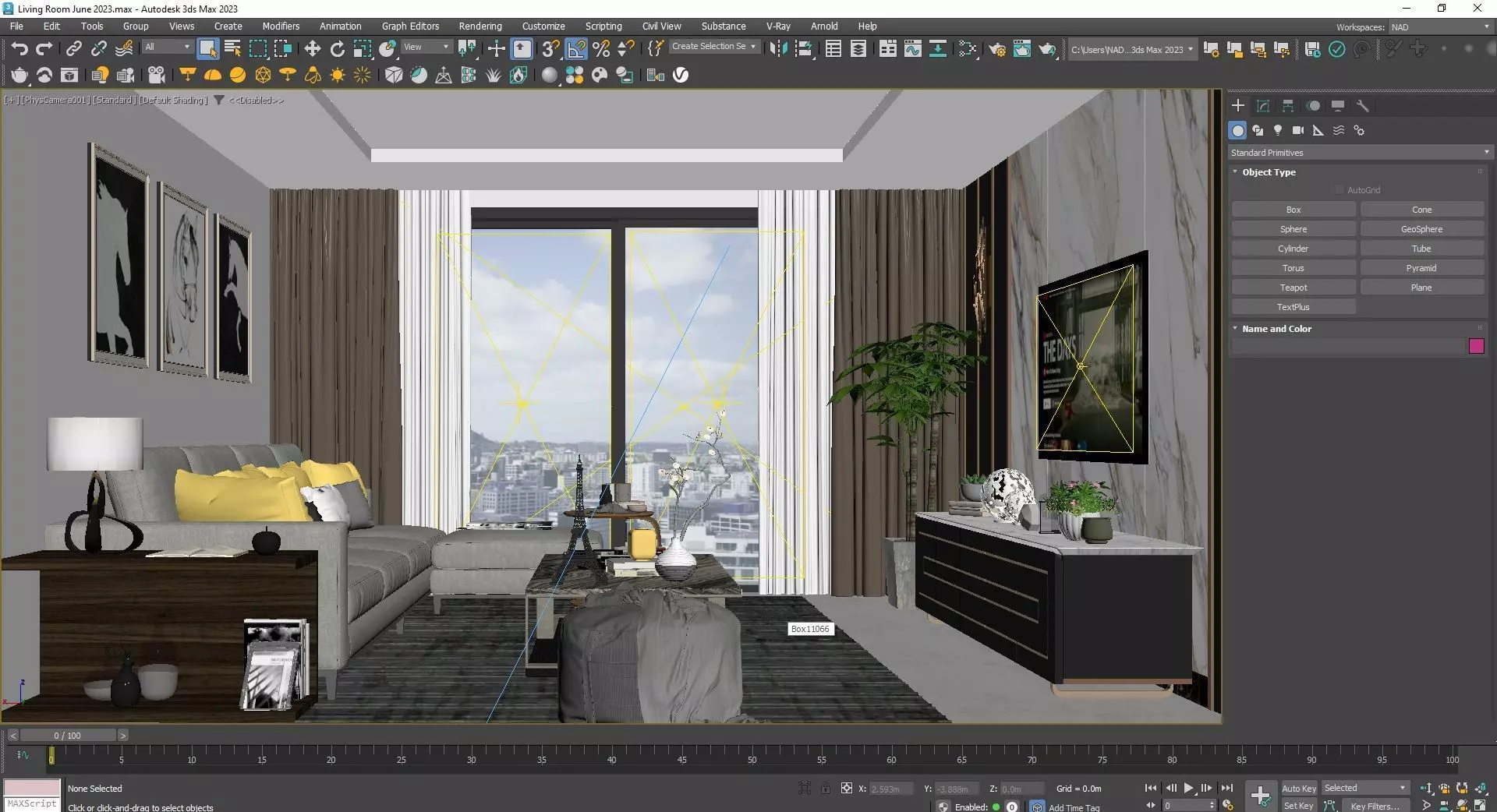Open the selection filter All dropdown
This screenshot has width=1497, height=812.
[167, 47]
